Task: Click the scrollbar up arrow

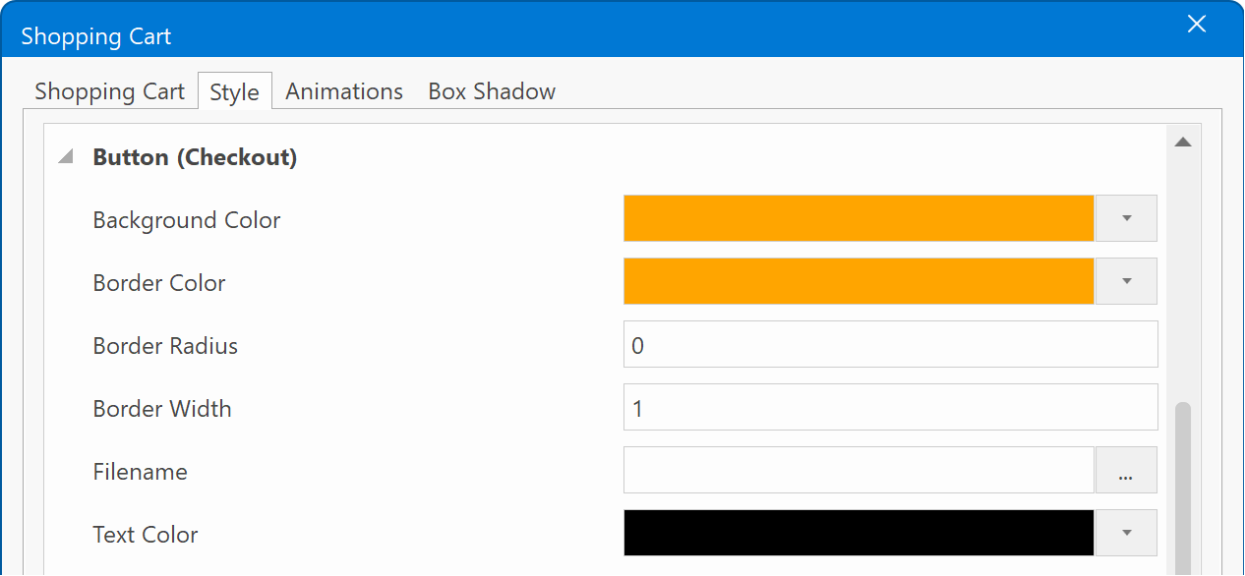Action: tap(1183, 142)
